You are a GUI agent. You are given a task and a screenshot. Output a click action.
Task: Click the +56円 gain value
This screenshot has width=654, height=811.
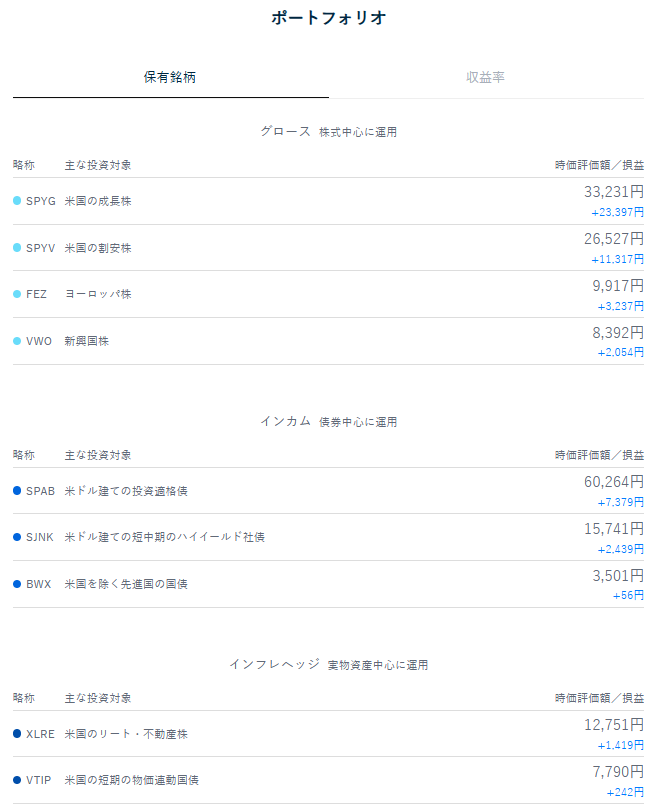(x=629, y=596)
